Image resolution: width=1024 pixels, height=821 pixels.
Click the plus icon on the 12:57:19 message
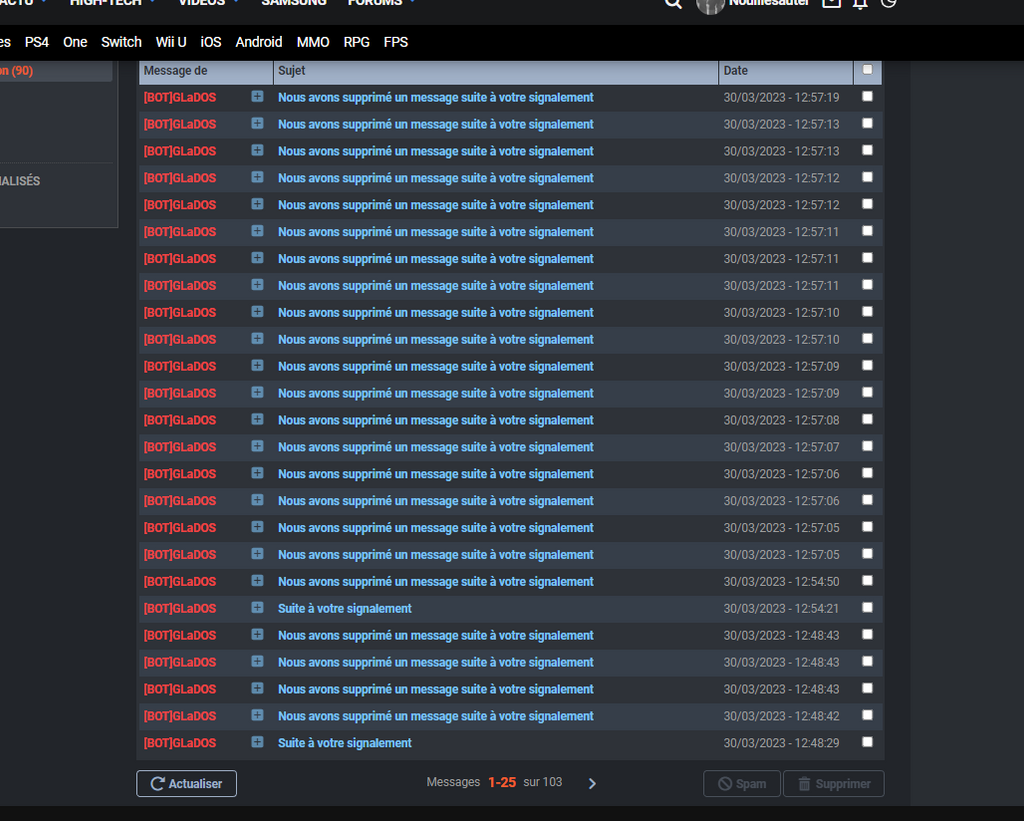click(257, 97)
